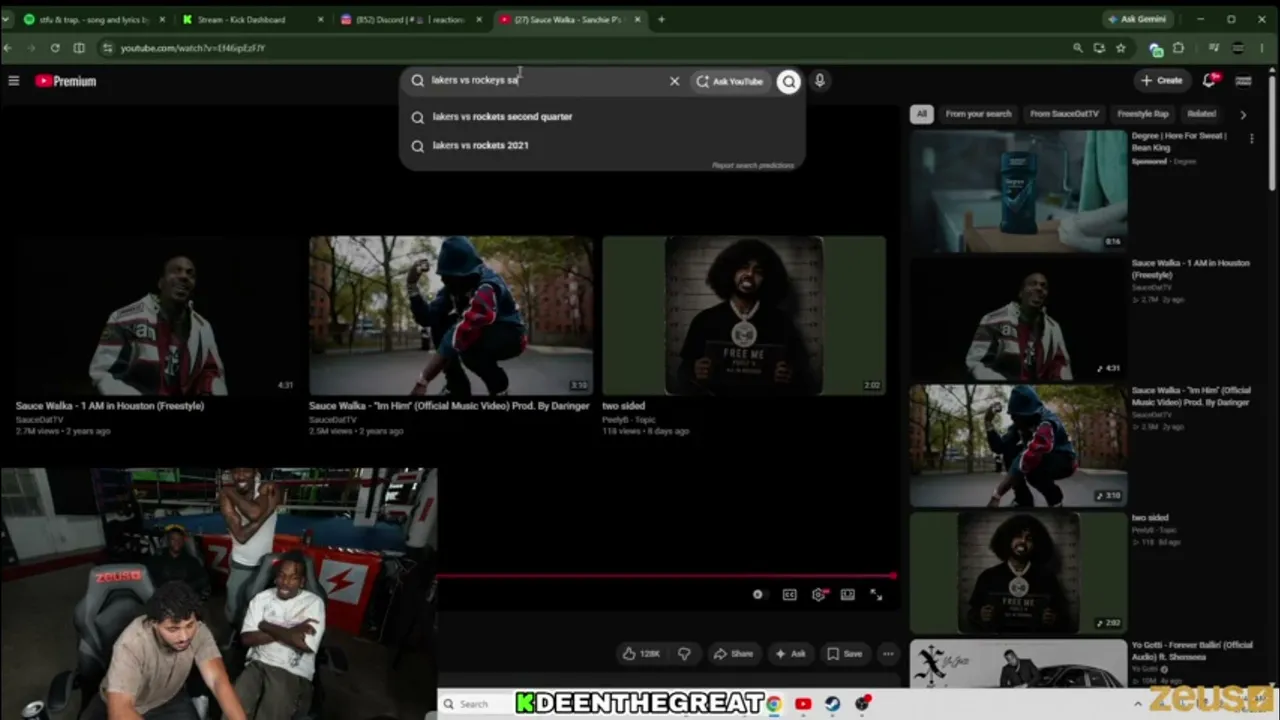1280x720 pixels.
Task: Open player settings gear
Action: pos(819,595)
